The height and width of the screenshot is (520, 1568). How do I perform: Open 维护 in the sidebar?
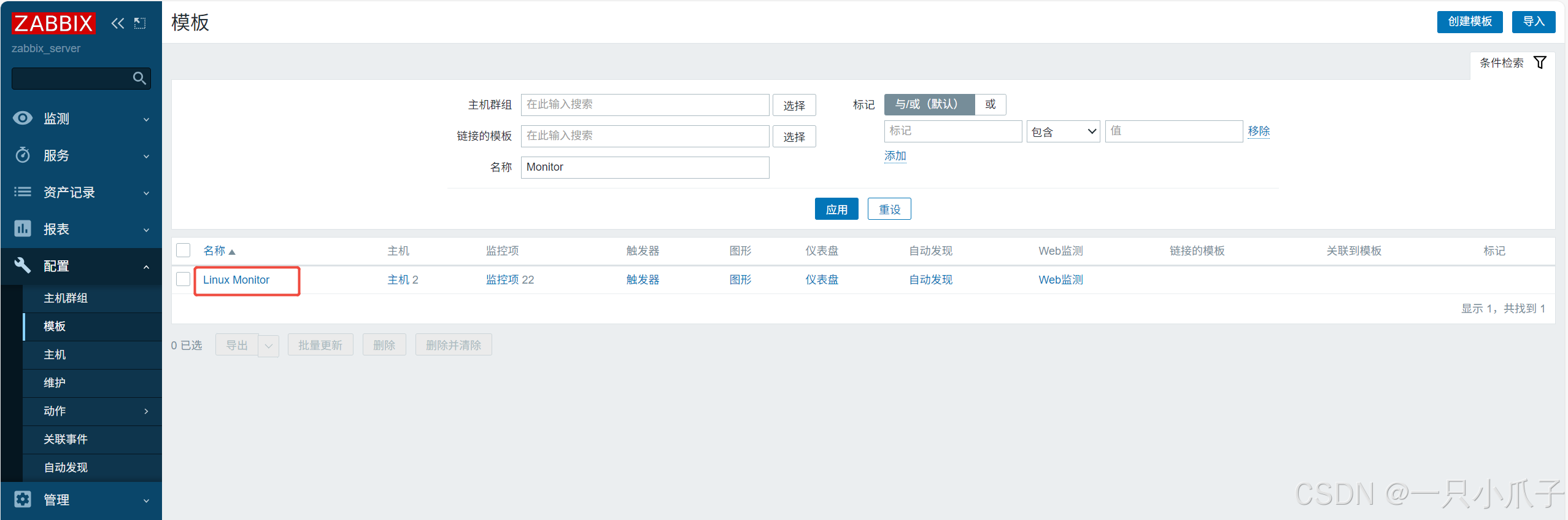point(55,382)
